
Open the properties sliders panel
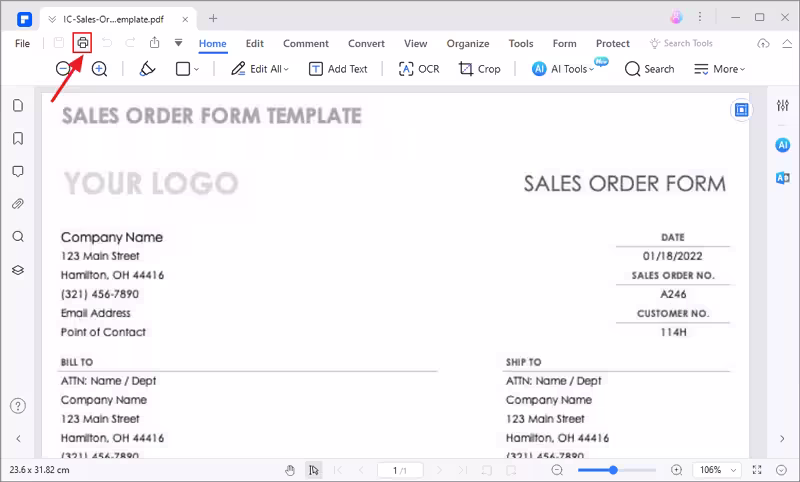point(783,106)
